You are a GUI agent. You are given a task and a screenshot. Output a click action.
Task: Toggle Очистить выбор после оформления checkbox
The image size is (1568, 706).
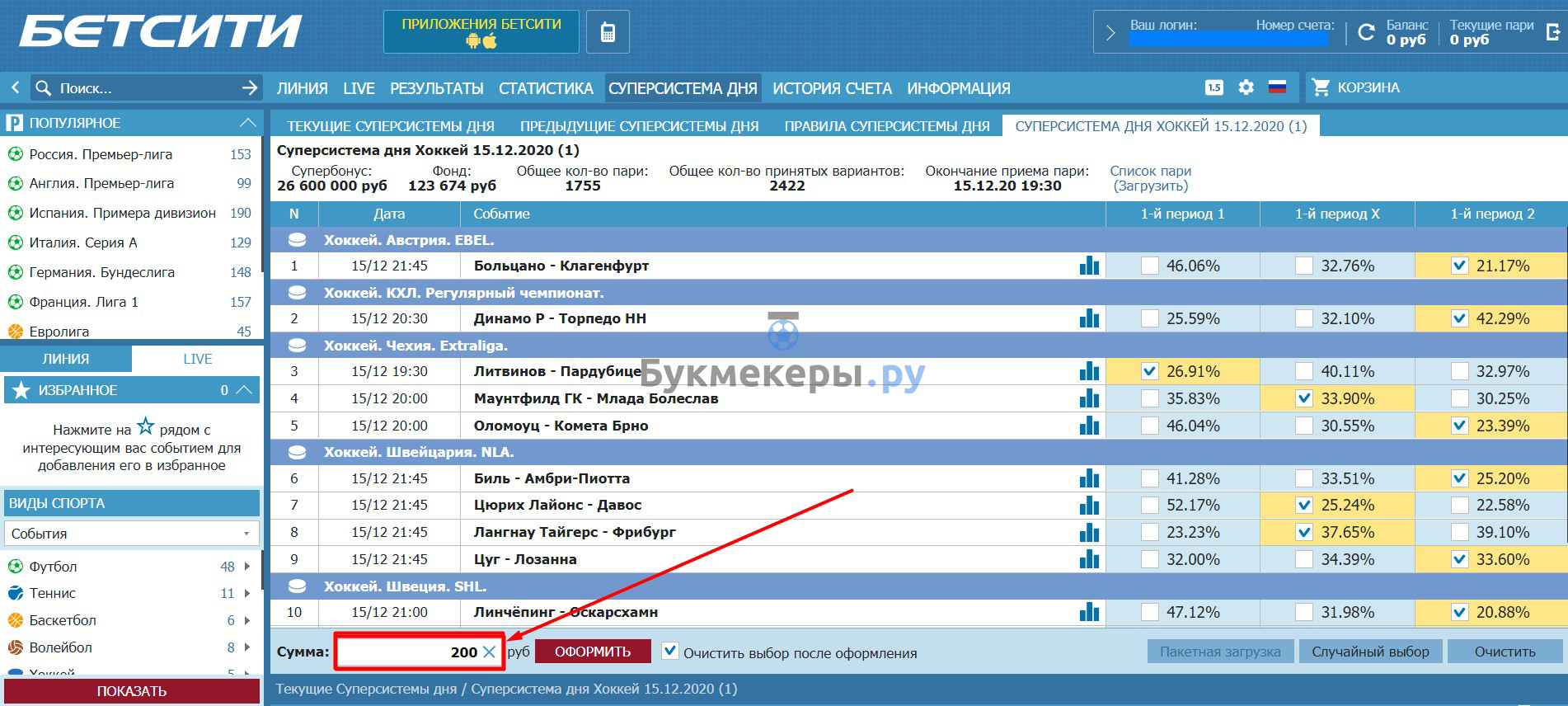tap(670, 652)
